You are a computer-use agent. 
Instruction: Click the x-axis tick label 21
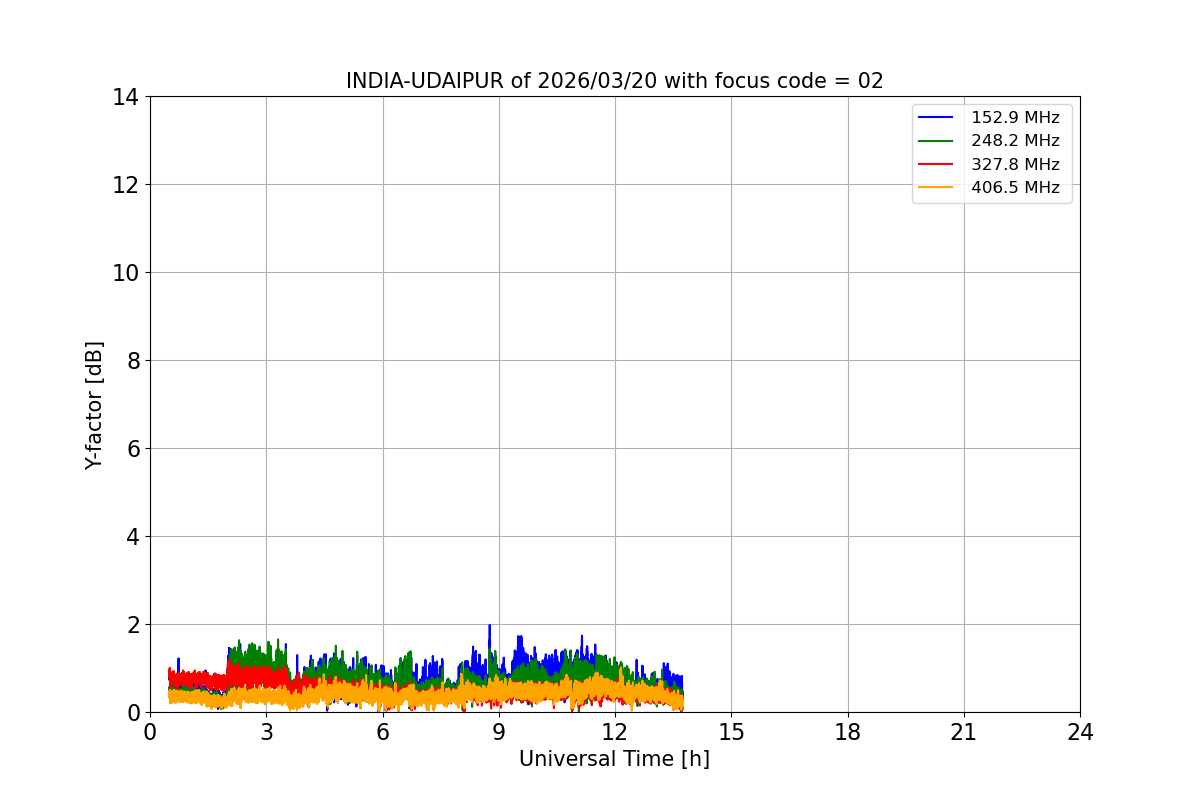(964, 732)
